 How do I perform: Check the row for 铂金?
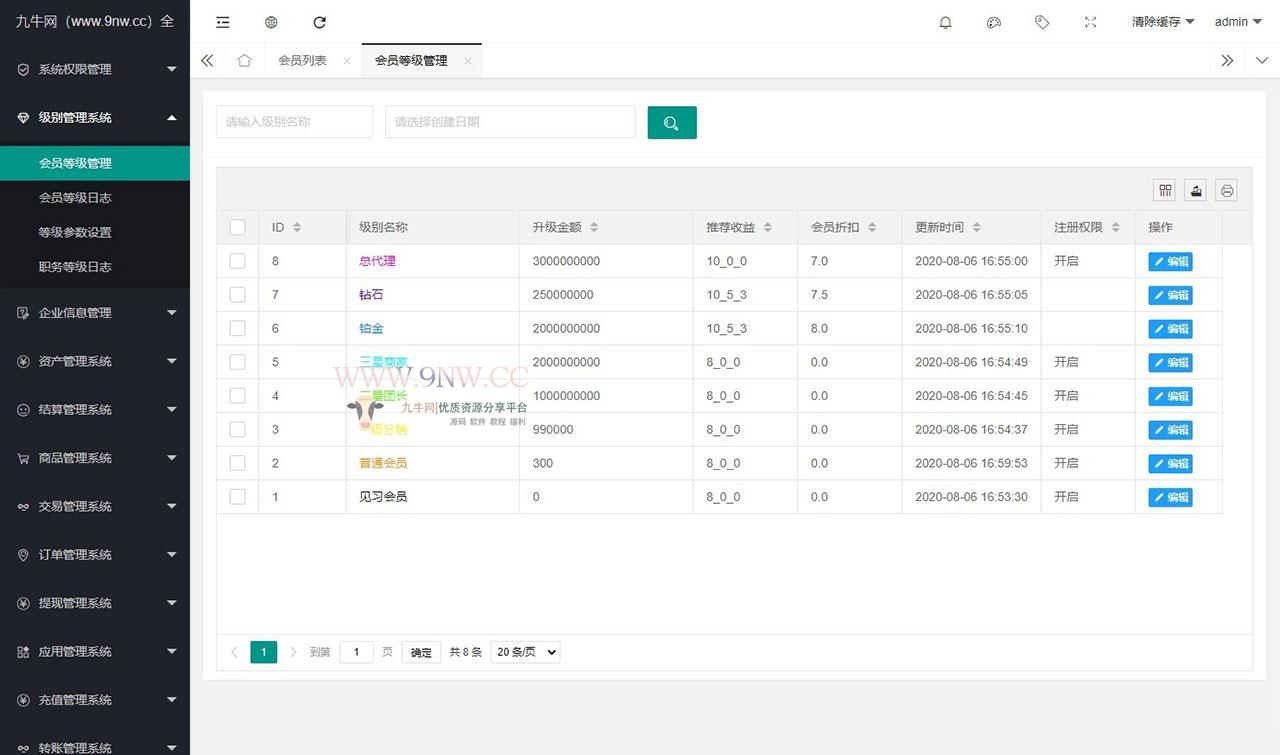[x=237, y=328]
